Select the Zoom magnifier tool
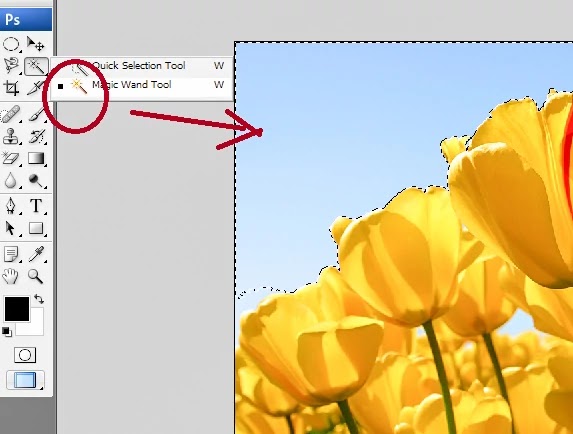This screenshot has width=573, height=434. pyautogui.click(x=35, y=277)
